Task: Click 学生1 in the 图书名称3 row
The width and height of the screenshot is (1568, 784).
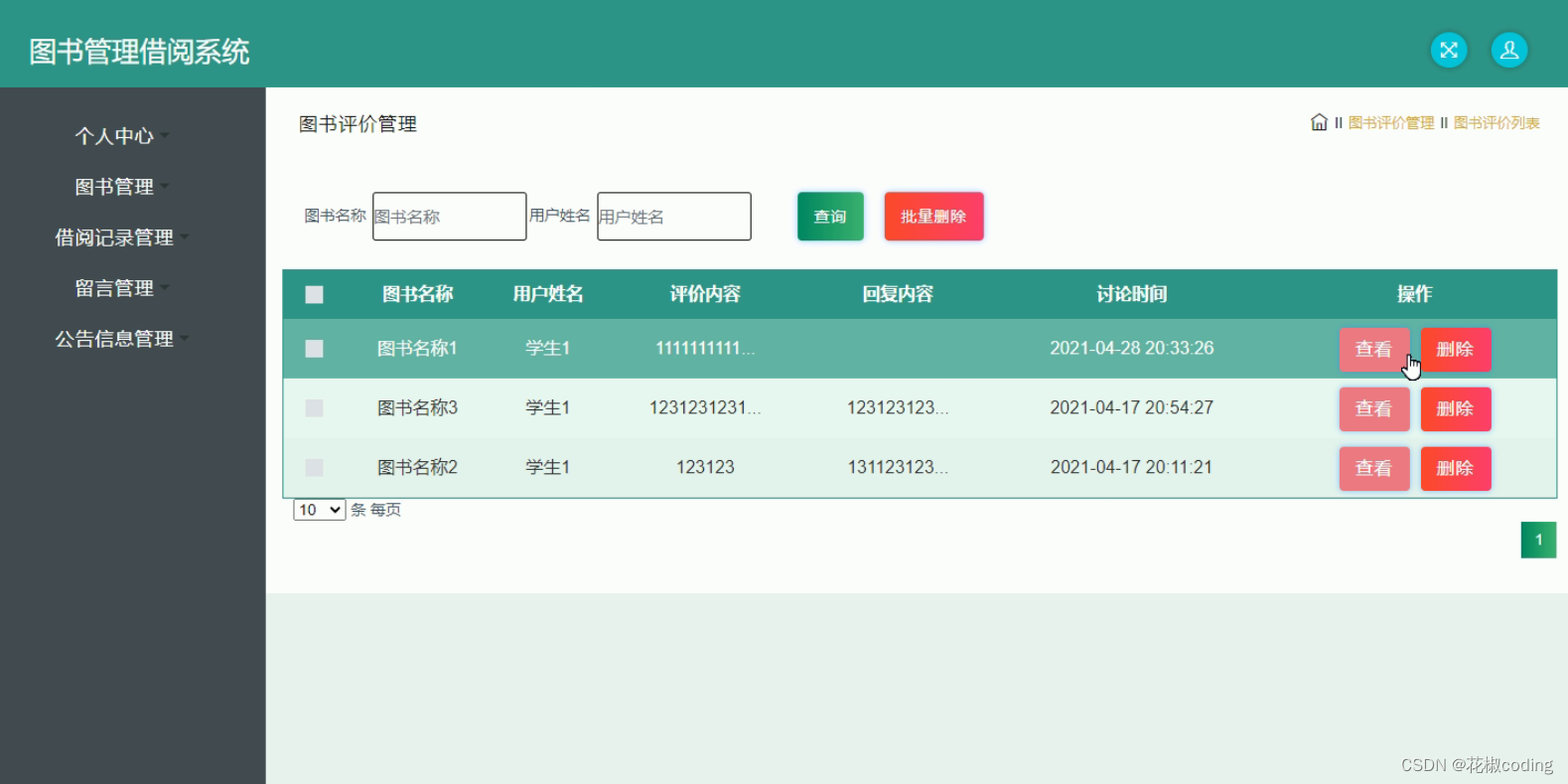Action: pyautogui.click(x=548, y=408)
